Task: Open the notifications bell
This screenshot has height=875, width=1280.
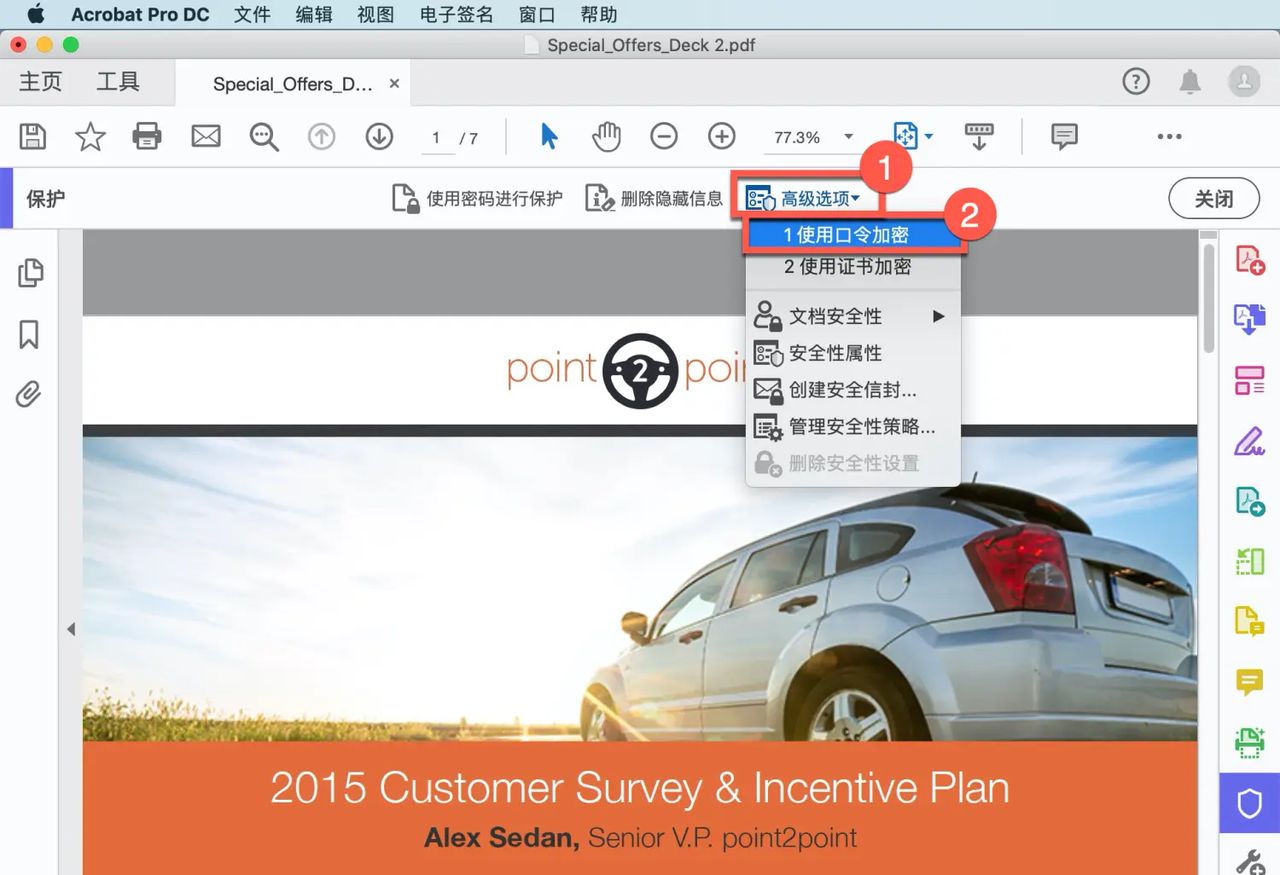Action: tap(1190, 82)
